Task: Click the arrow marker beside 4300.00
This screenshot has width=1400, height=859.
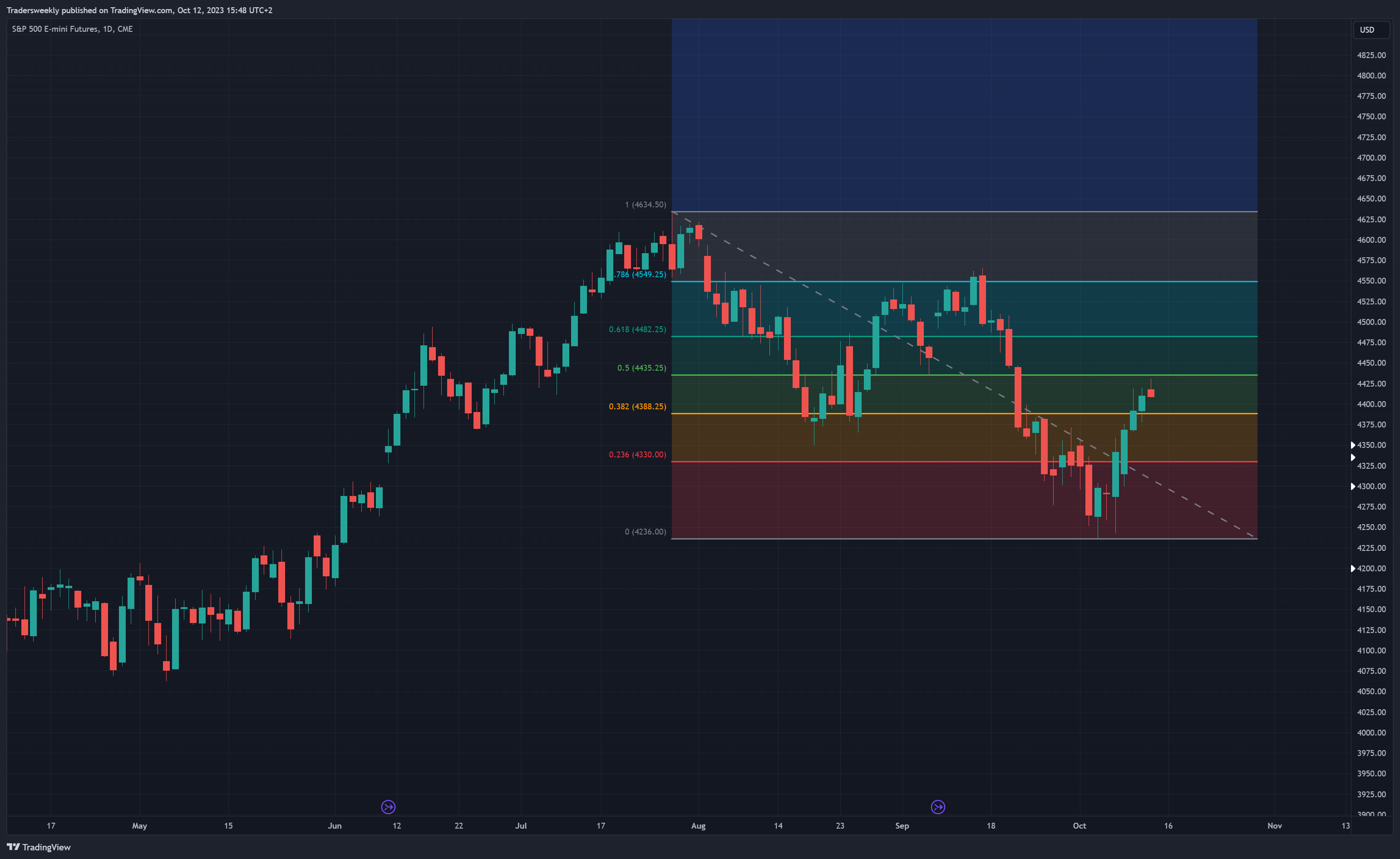Action: (1353, 486)
